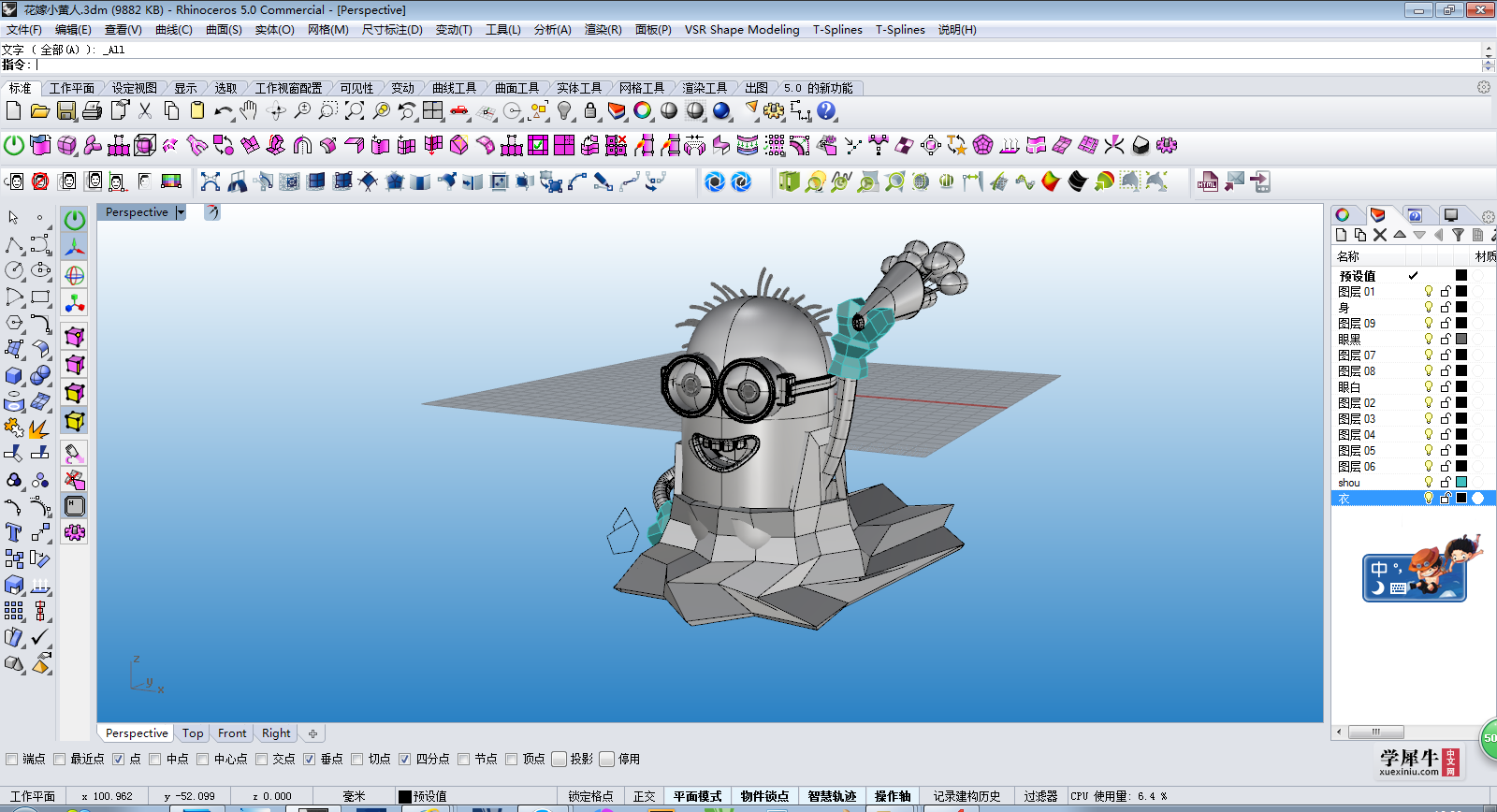Open the 文件(F) menu
This screenshot has height=812, width=1497.
23,30
